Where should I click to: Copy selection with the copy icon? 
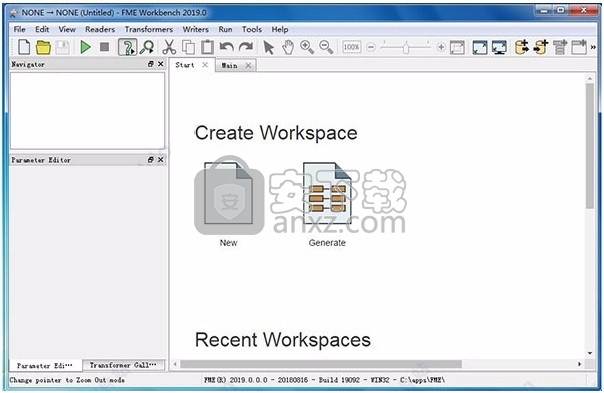pos(188,47)
